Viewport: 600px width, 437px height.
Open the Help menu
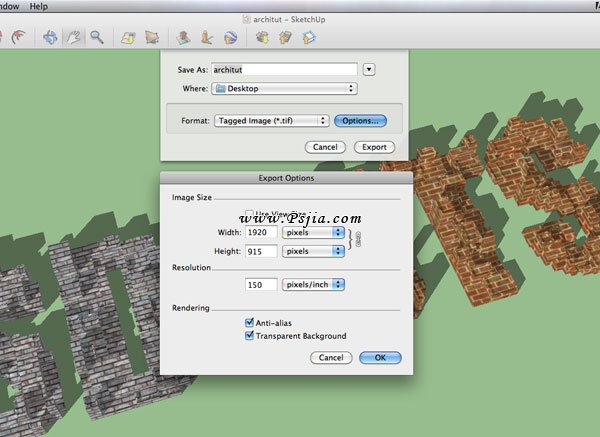38,6
